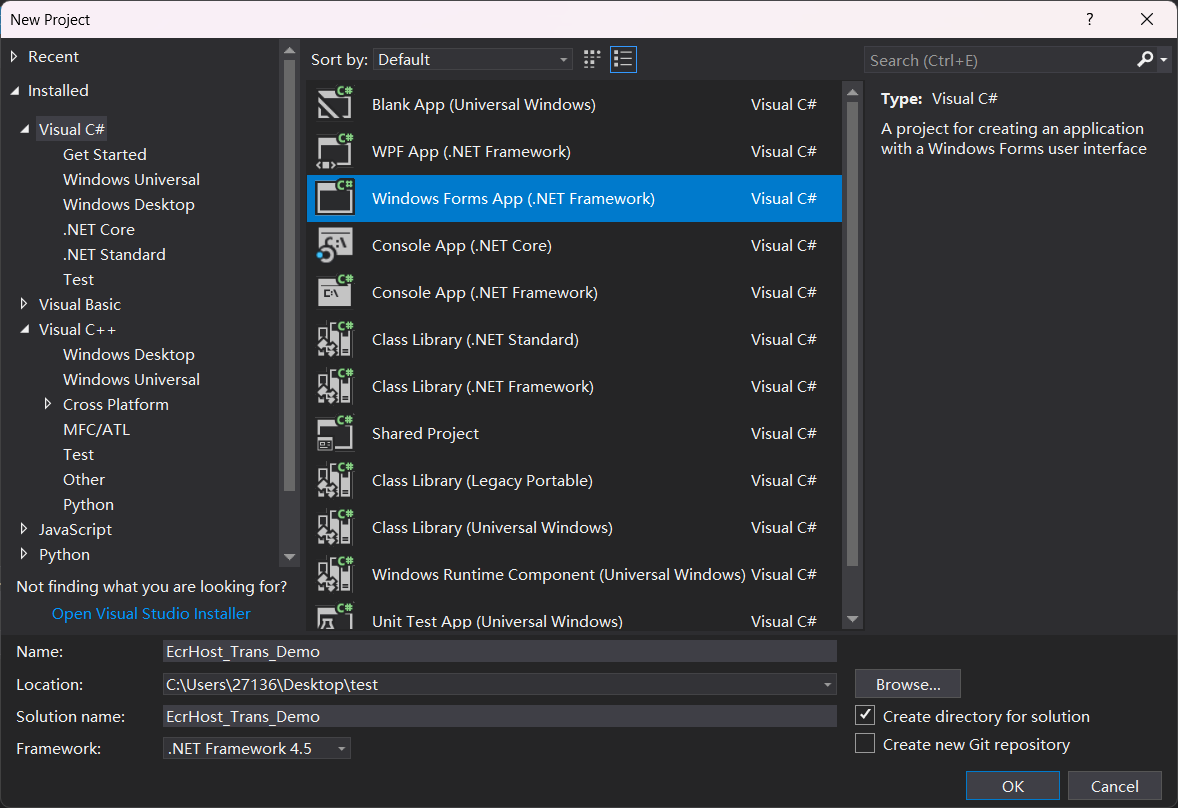Open the help question mark button

pyautogui.click(x=1089, y=20)
